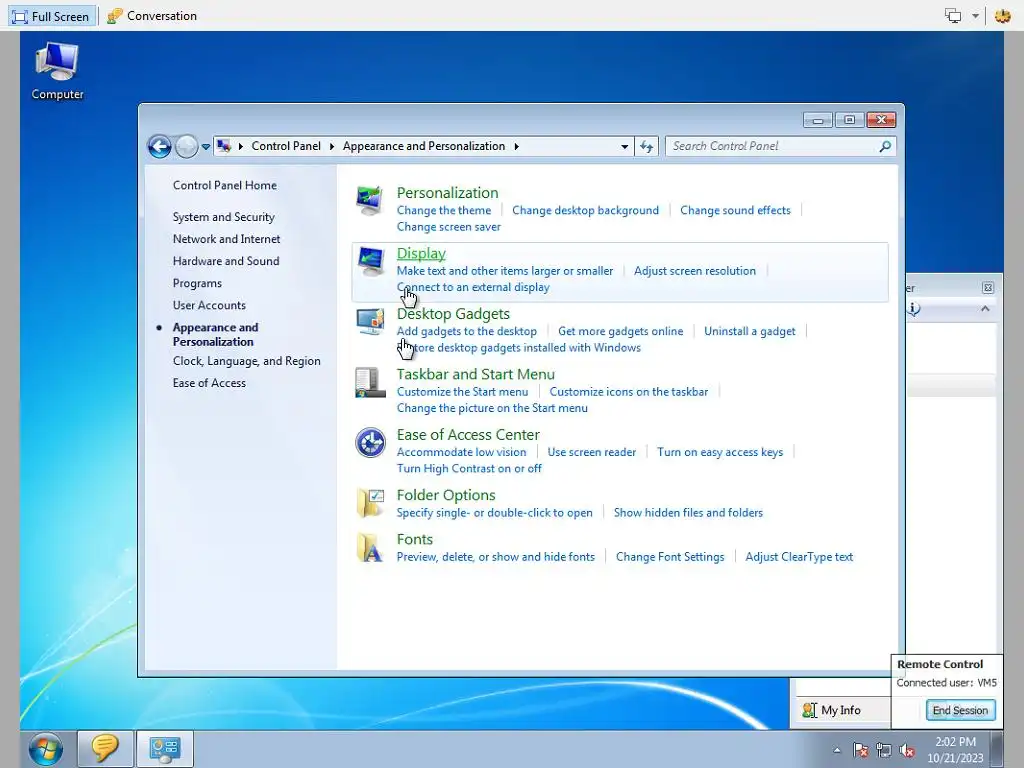Click the Action Center flag tray icon

point(860,750)
